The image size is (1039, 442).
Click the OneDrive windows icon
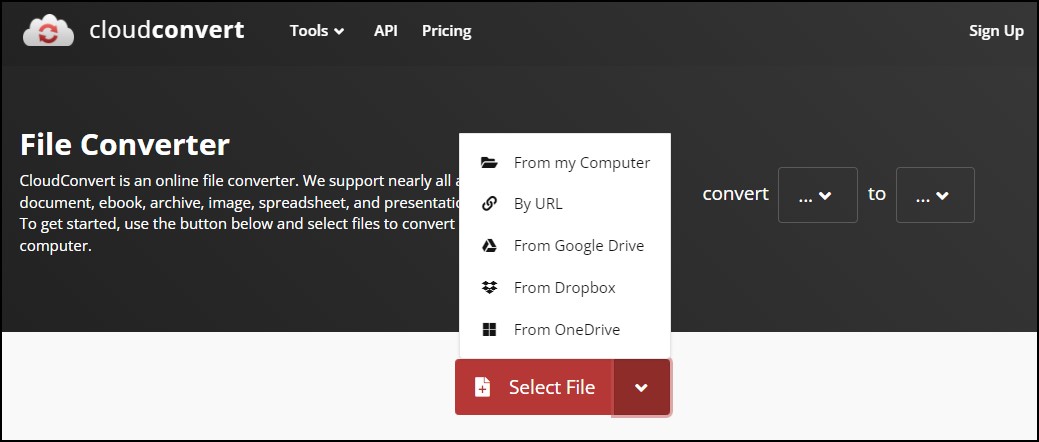489,329
